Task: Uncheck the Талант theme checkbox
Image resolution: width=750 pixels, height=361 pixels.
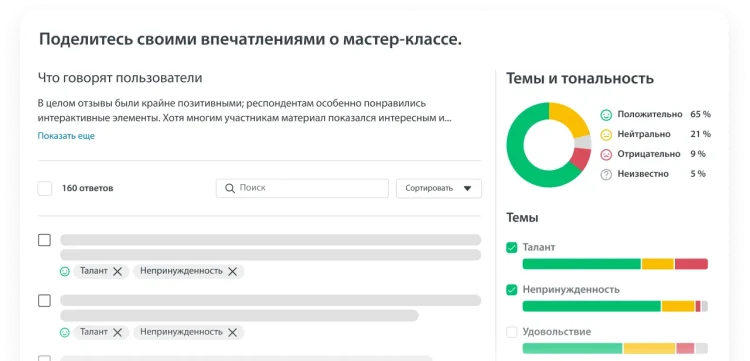Action: tap(512, 248)
